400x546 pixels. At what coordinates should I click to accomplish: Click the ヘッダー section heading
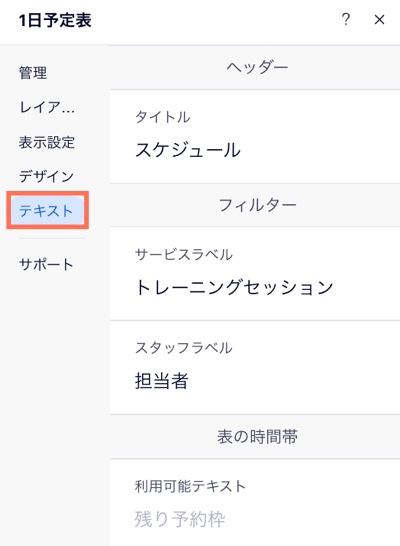pyautogui.click(x=257, y=67)
